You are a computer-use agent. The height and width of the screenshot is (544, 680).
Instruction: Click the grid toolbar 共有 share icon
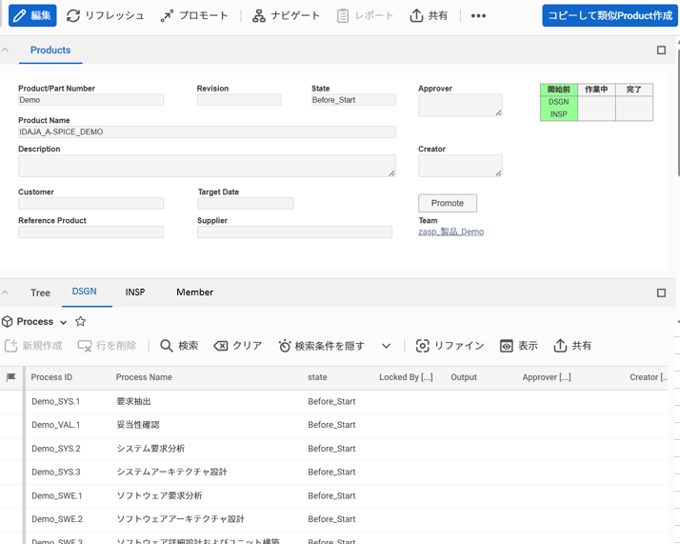[x=560, y=346]
